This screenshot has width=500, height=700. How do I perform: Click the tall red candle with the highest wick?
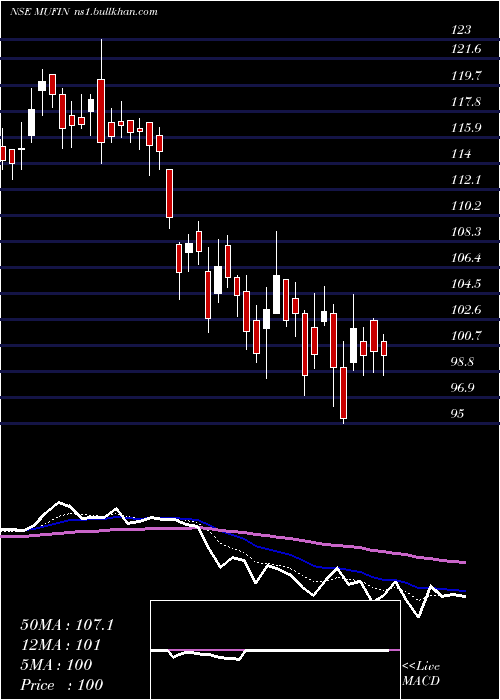101,111
